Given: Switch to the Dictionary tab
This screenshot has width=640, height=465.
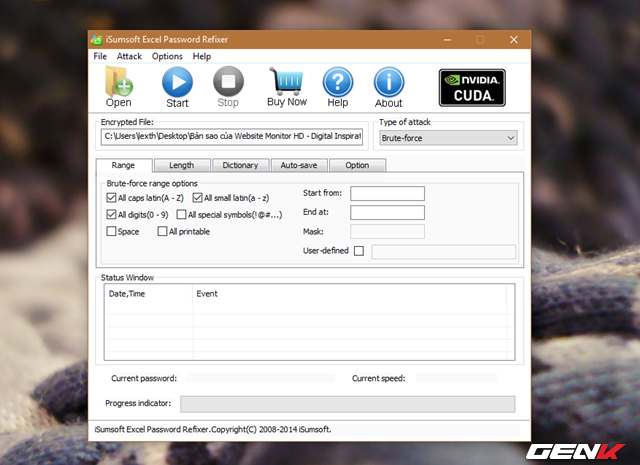Looking at the screenshot, I should pos(240,165).
